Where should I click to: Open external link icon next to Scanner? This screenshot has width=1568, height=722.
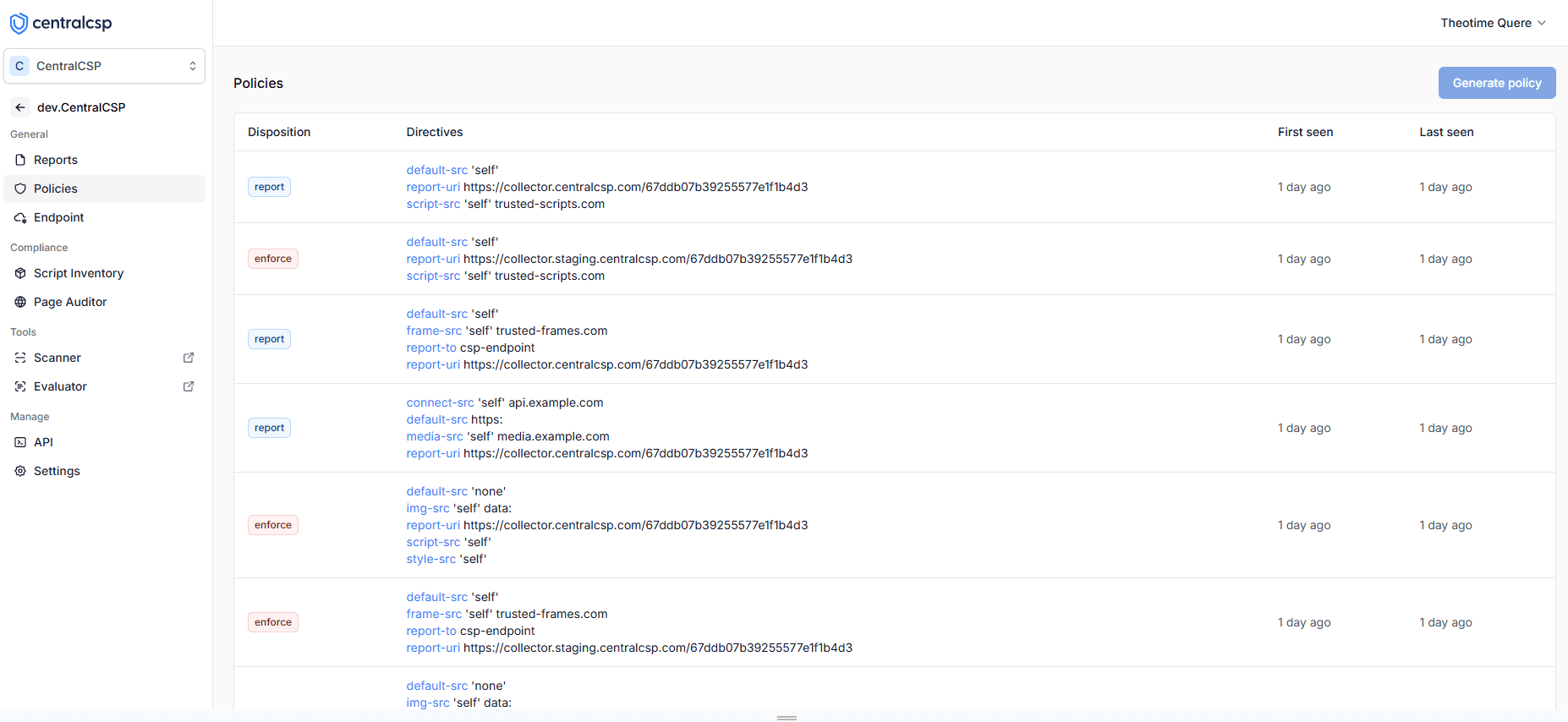(189, 358)
